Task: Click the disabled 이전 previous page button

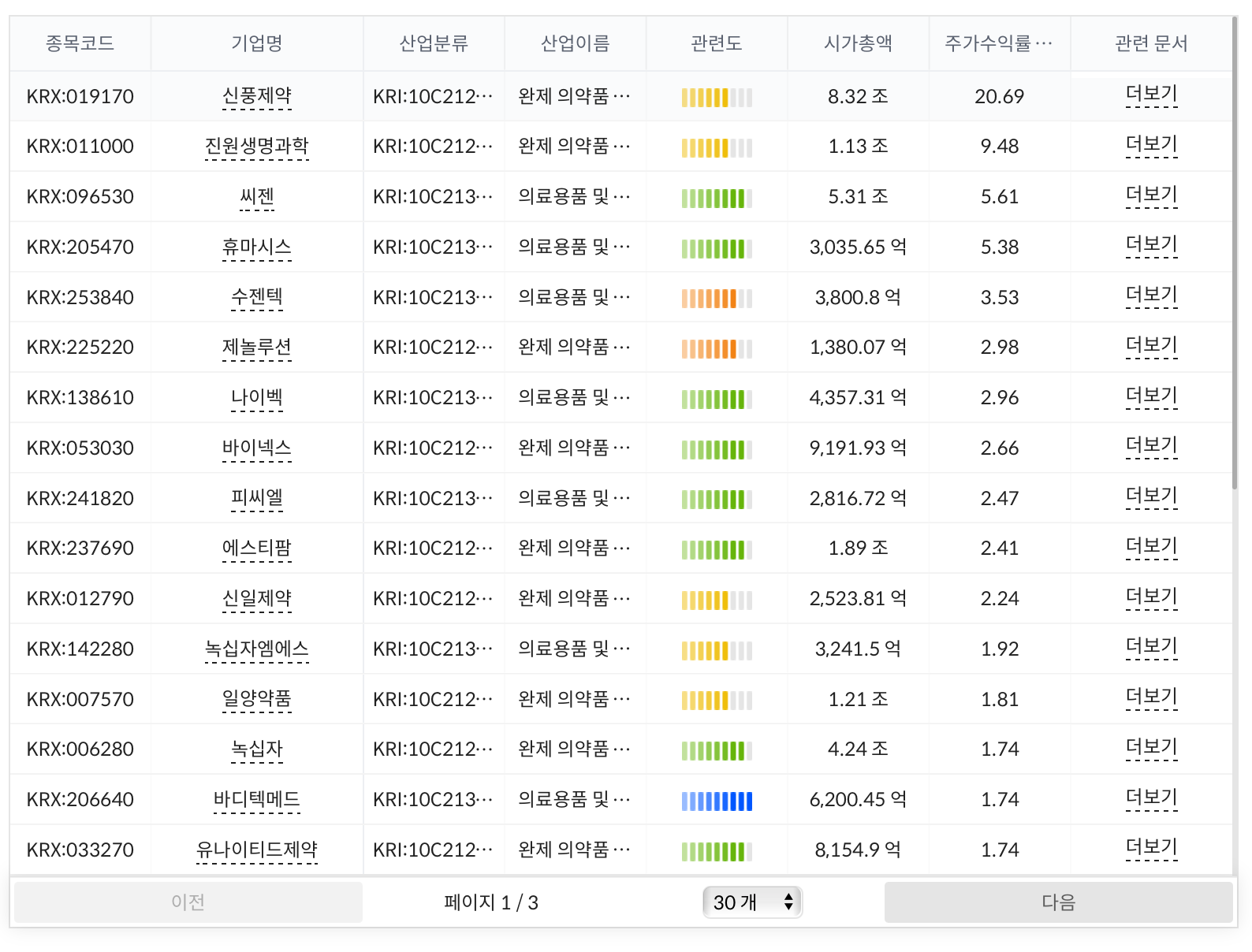Action: pyautogui.click(x=188, y=902)
